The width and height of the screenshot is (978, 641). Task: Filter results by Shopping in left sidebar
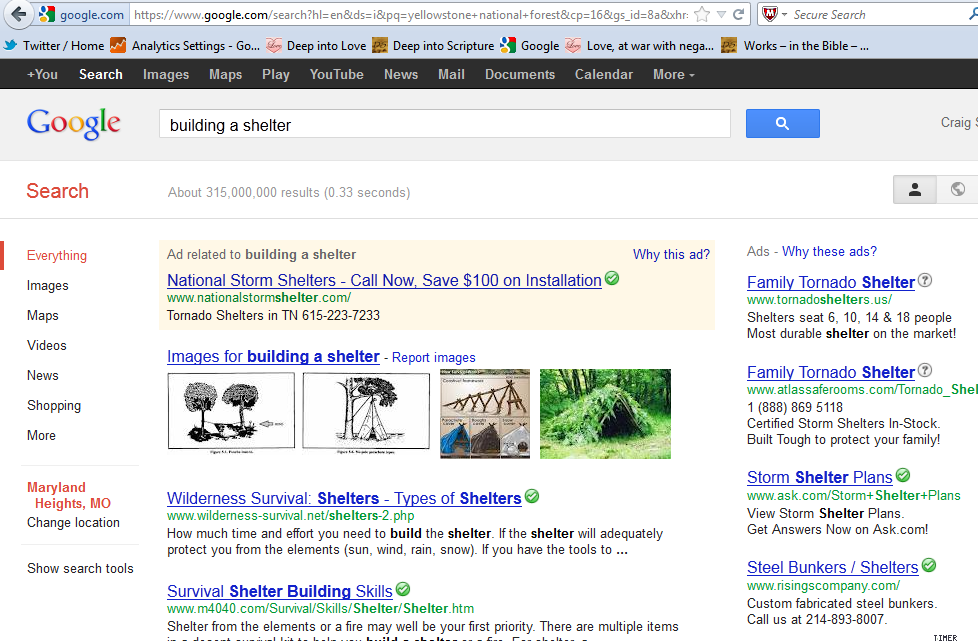point(54,405)
